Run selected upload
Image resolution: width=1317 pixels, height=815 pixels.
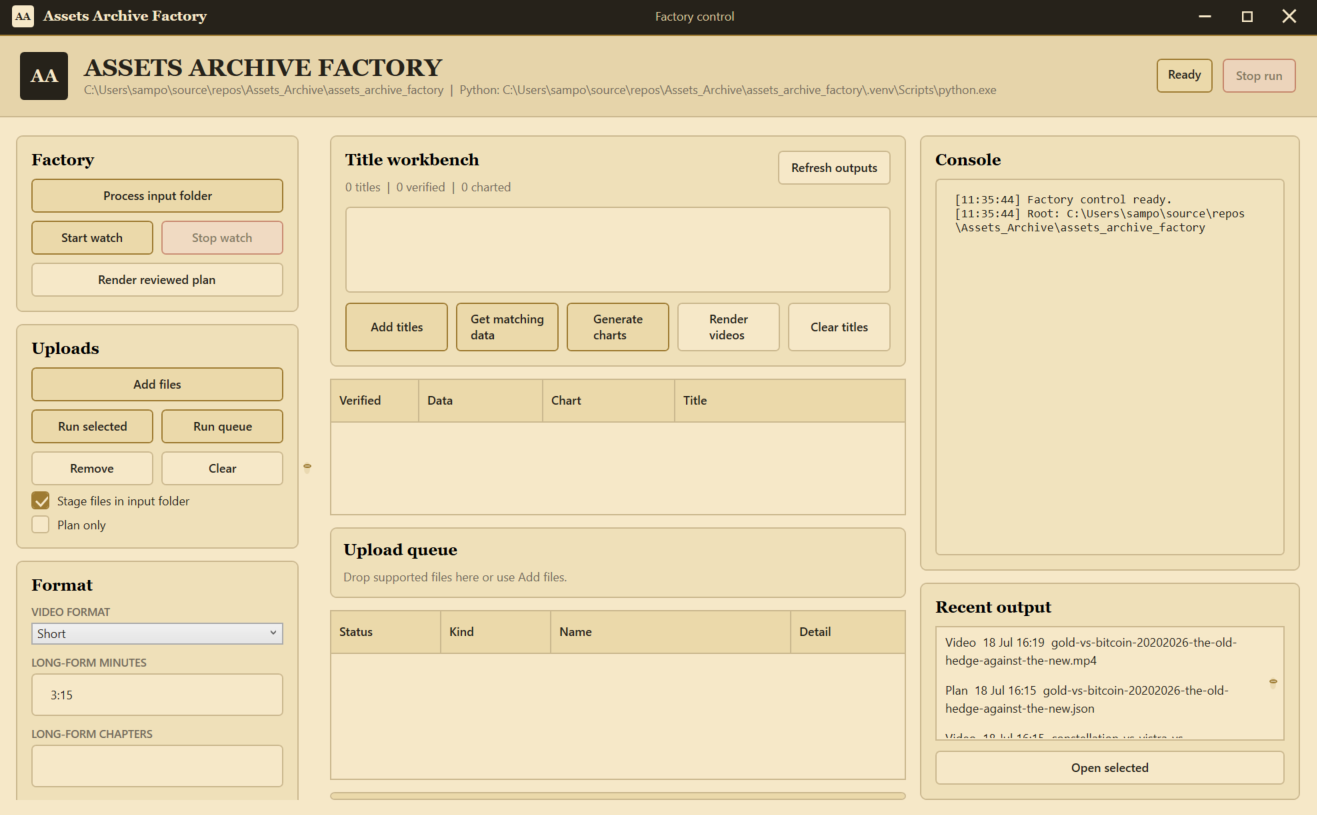(92, 426)
